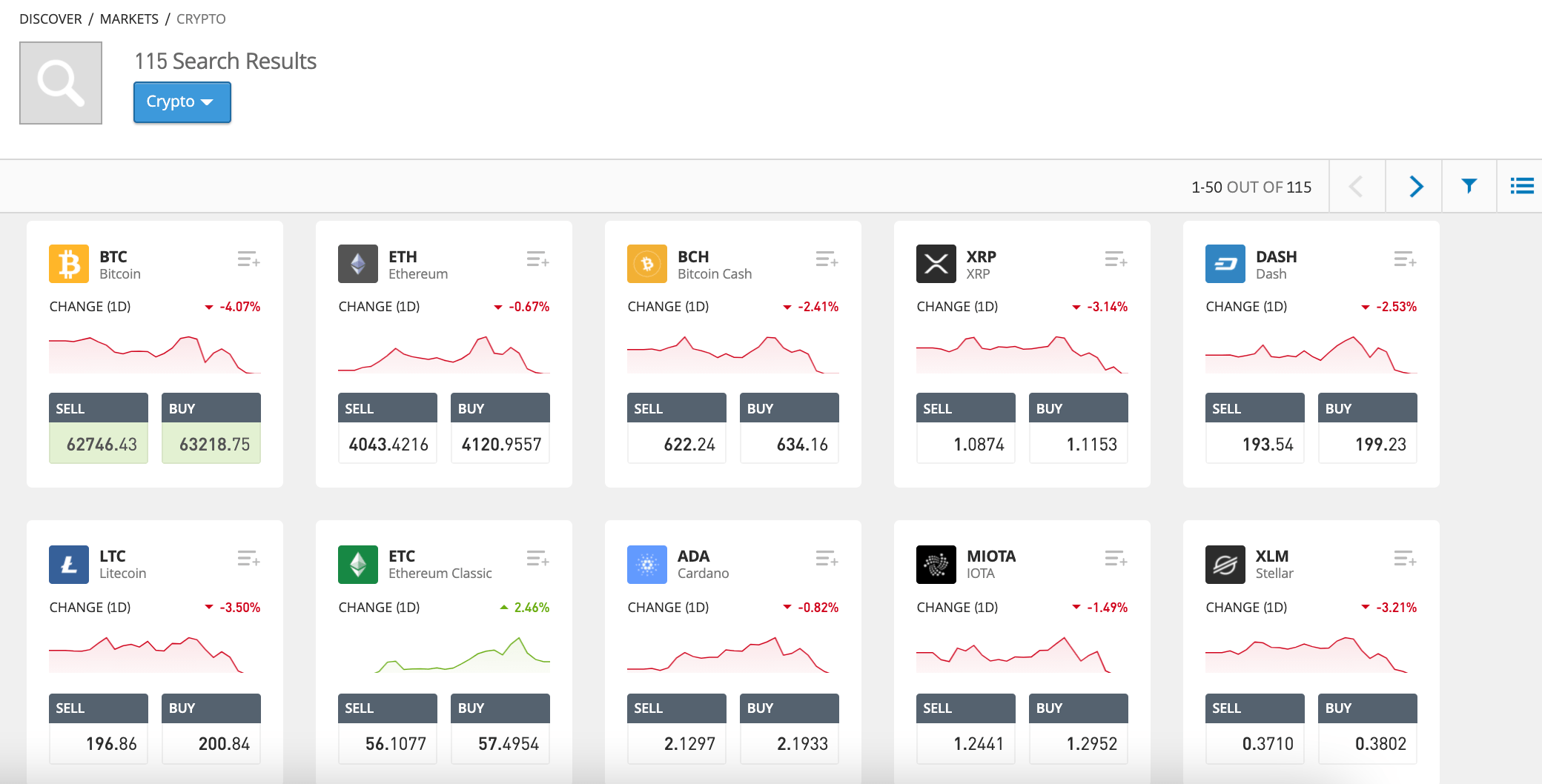The width and height of the screenshot is (1542, 784).
Task: Sell XLM at 0.3710
Action: (1255, 728)
